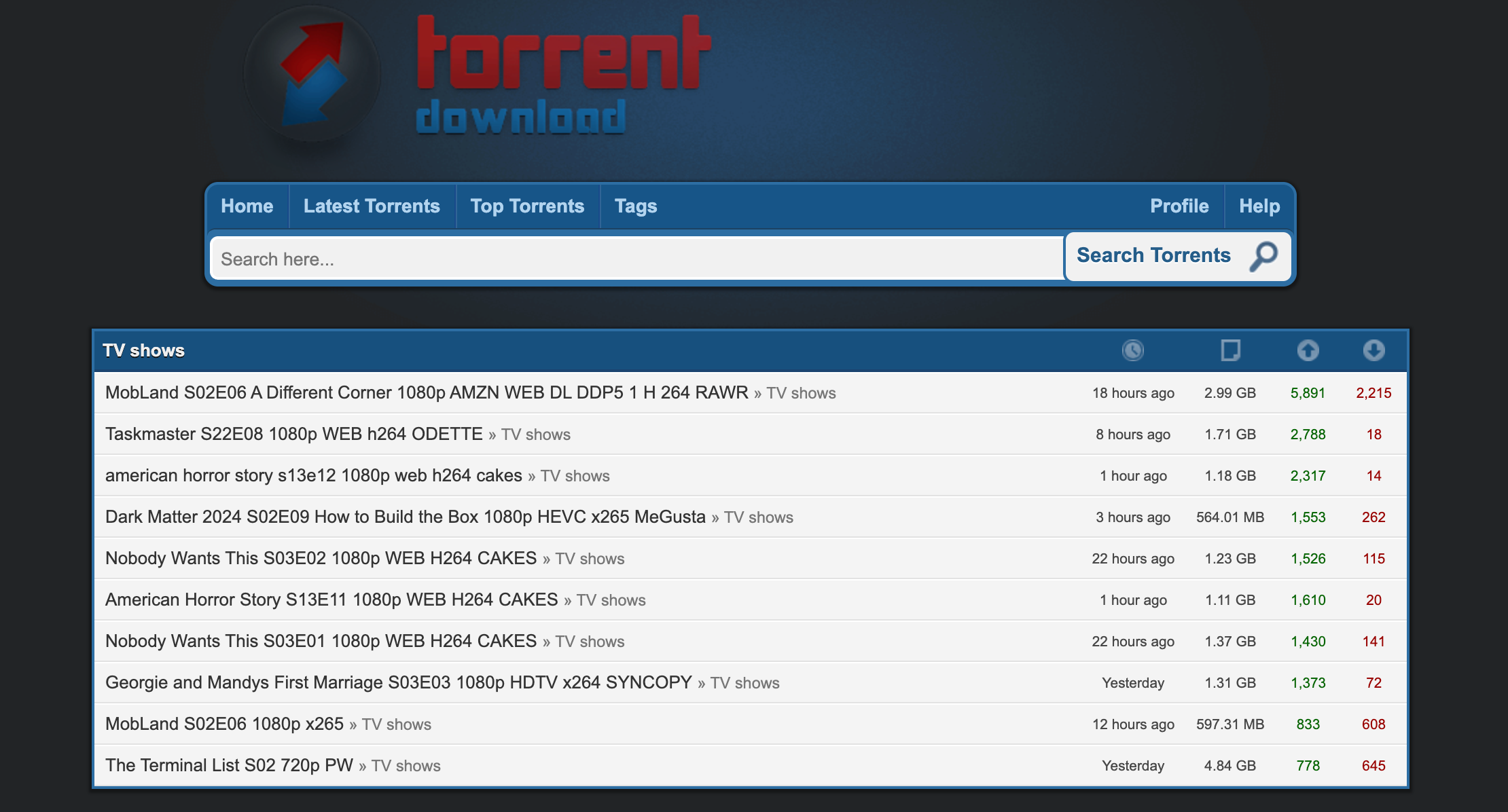Focus the 'Search here...' input field
1508x812 pixels.
[637, 259]
